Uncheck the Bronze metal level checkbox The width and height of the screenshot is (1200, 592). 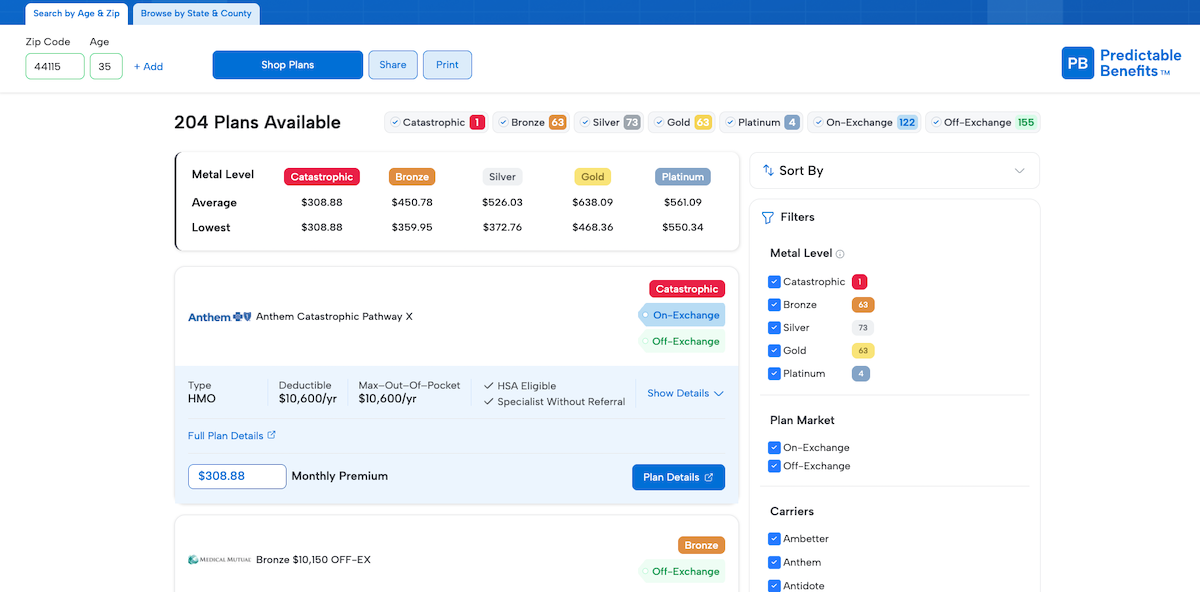pyautogui.click(x=774, y=305)
